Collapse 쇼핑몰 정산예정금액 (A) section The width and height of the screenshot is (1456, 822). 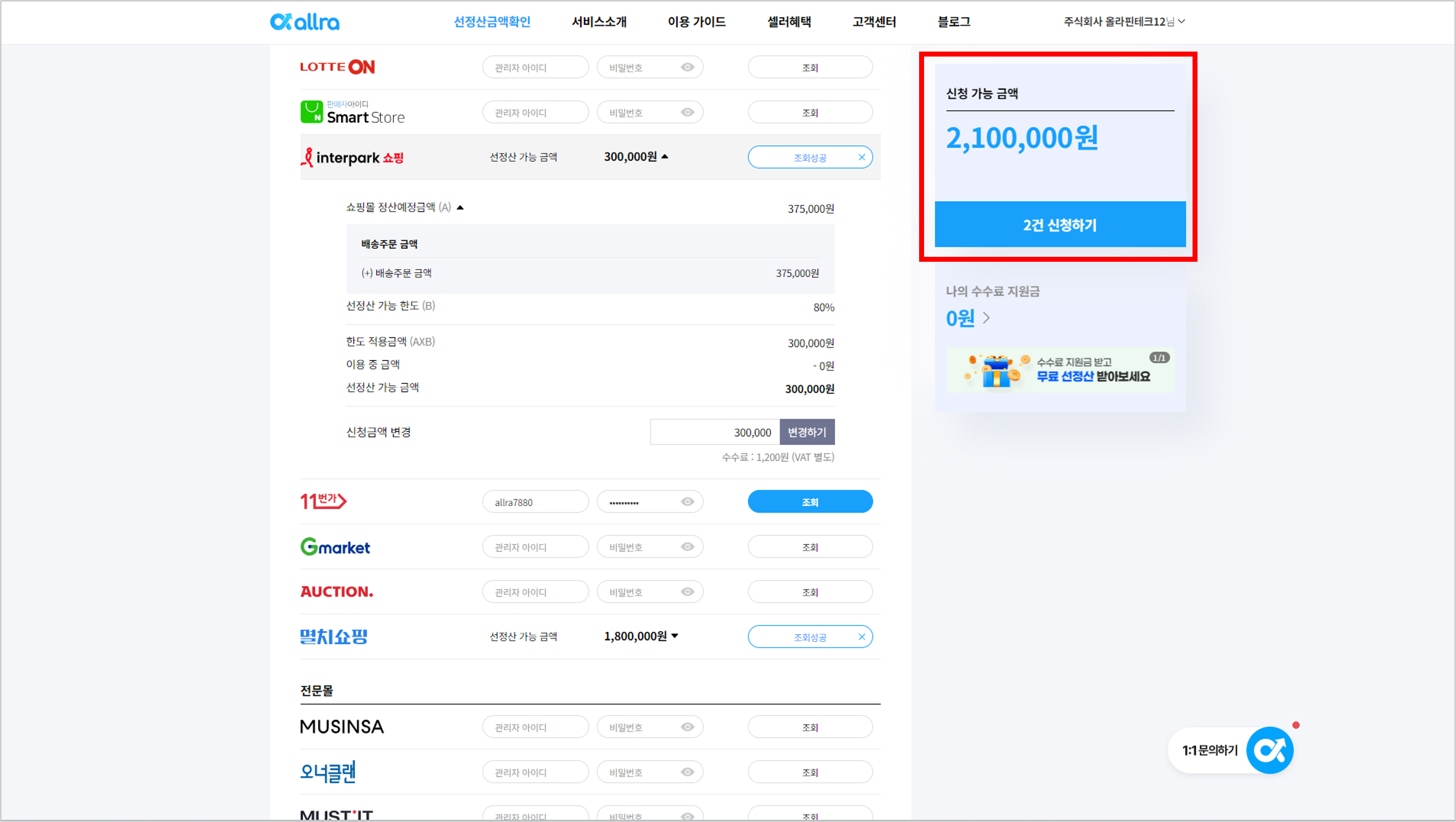point(460,207)
